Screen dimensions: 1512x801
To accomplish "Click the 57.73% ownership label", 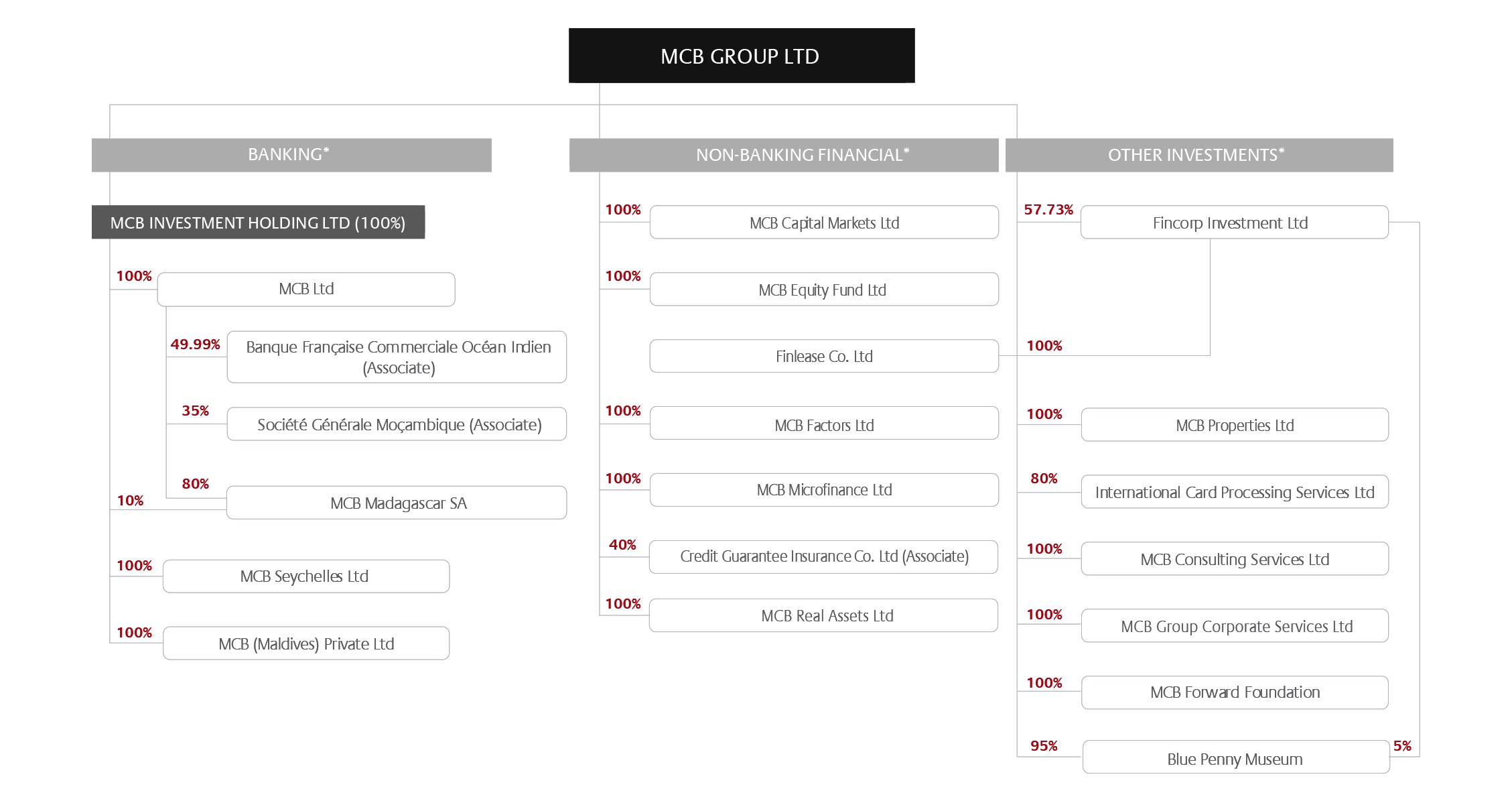I will pyautogui.click(x=1048, y=210).
